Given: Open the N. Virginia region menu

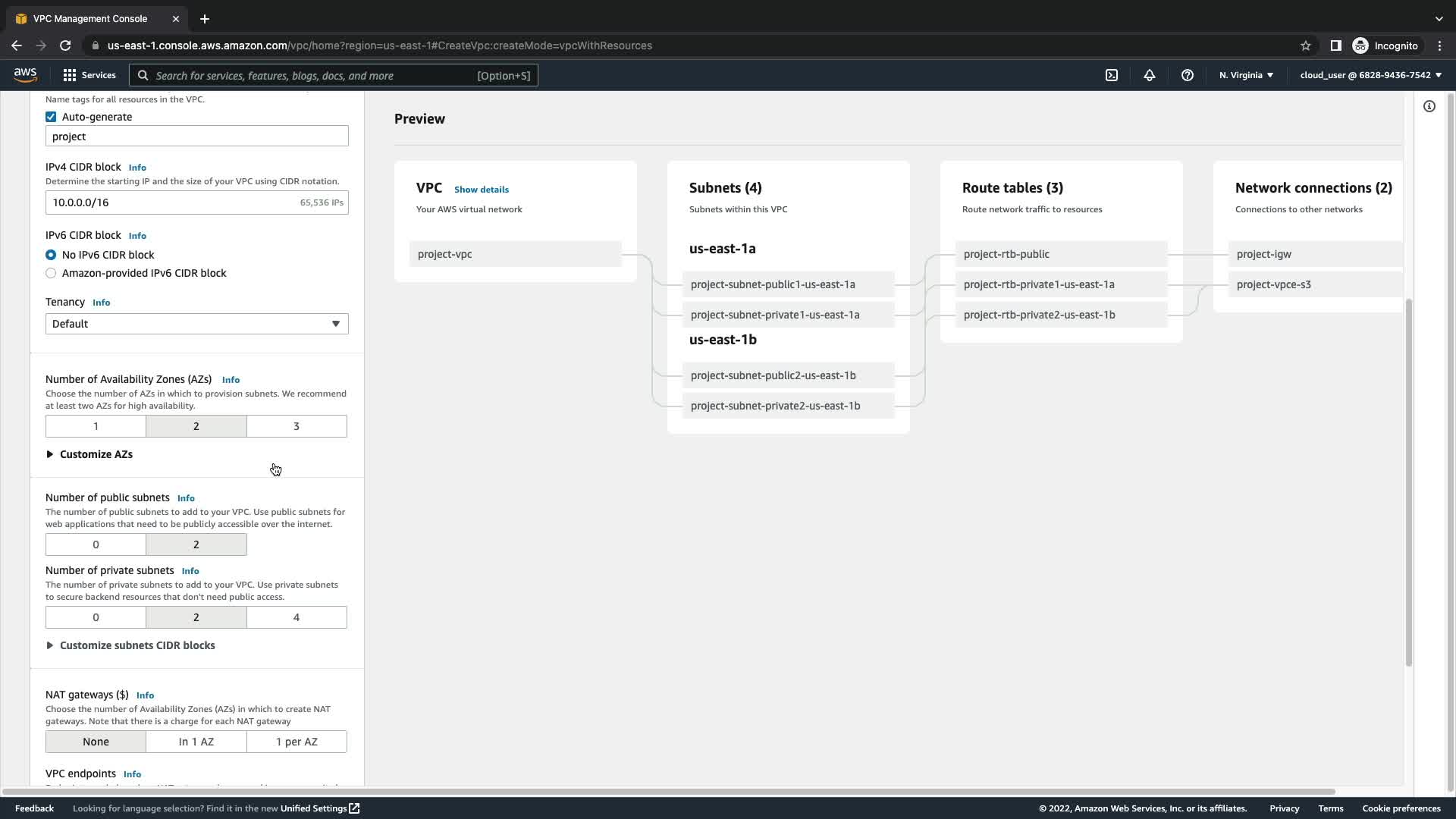Looking at the screenshot, I should [x=1246, y=75].
